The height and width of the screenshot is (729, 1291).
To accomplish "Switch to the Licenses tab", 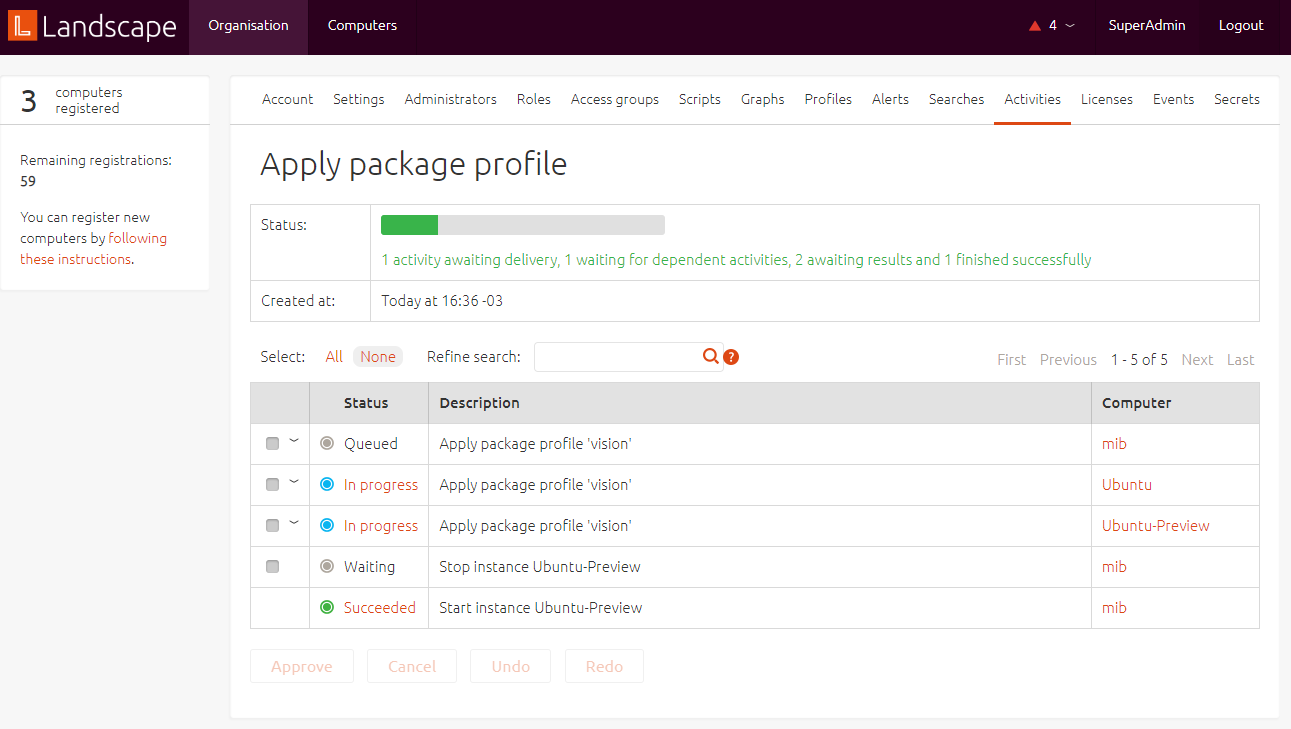I will (1107, 99).
